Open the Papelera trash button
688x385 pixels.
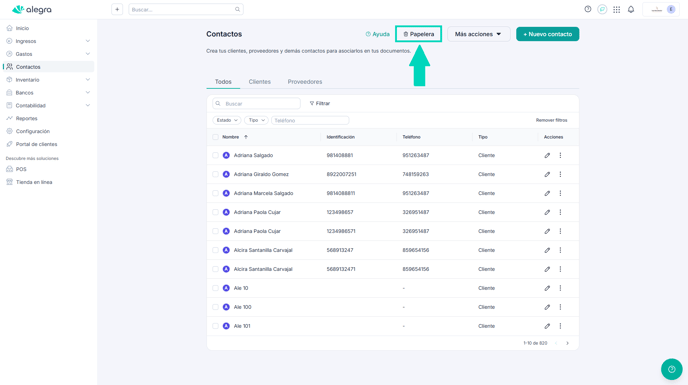(x=418, y=34)
